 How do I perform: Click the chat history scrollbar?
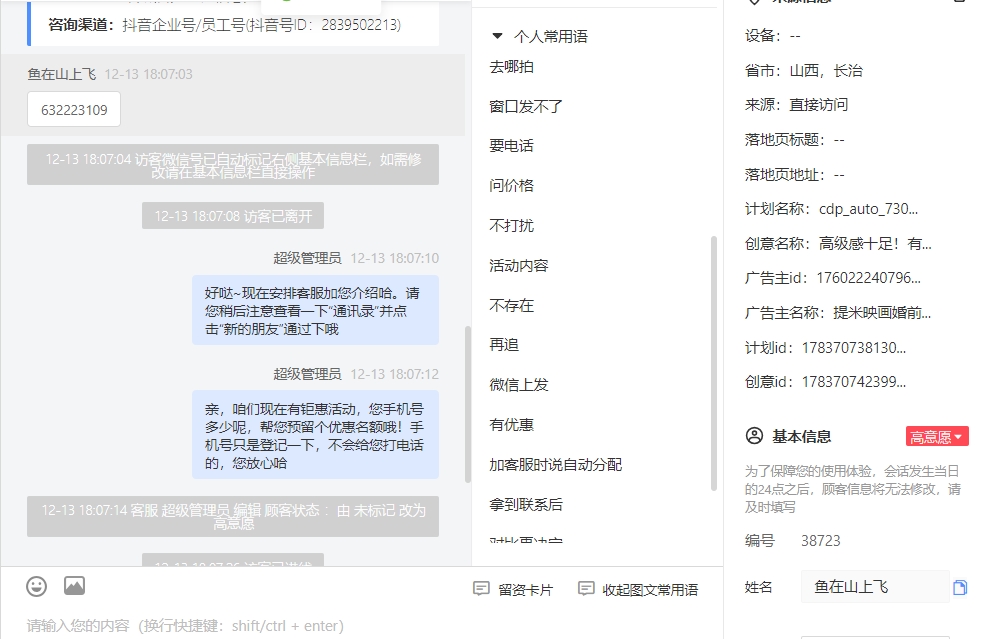click(x=468, y=404)
